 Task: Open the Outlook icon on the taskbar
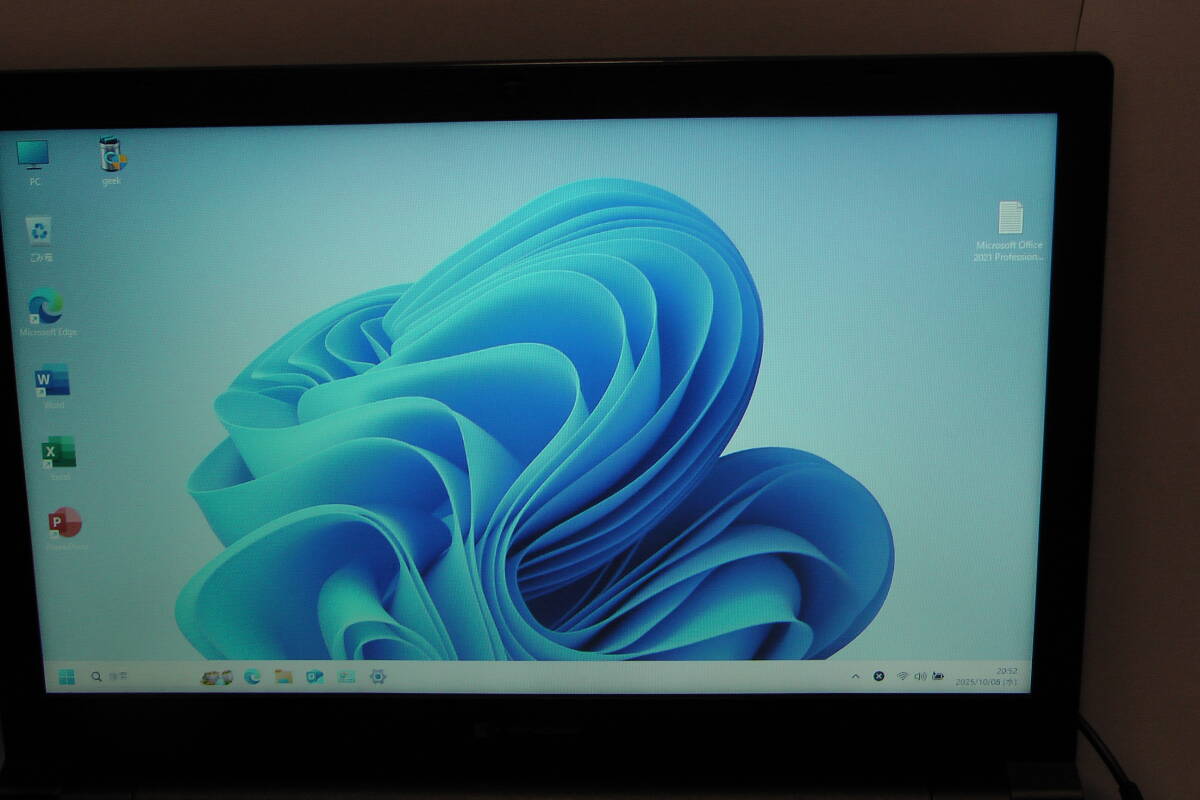(315, 677)
